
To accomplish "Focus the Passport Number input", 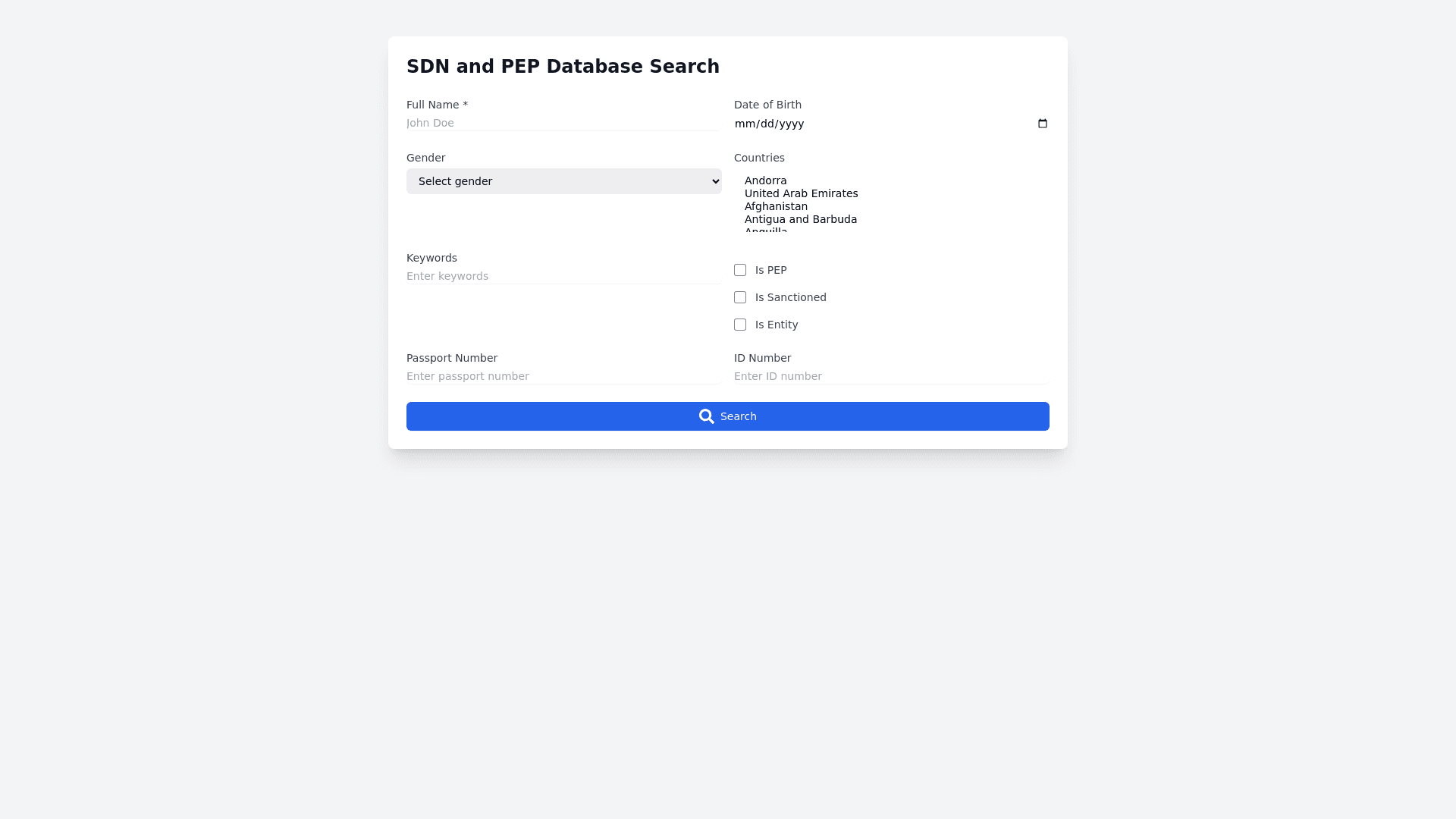I will point(563,376).
